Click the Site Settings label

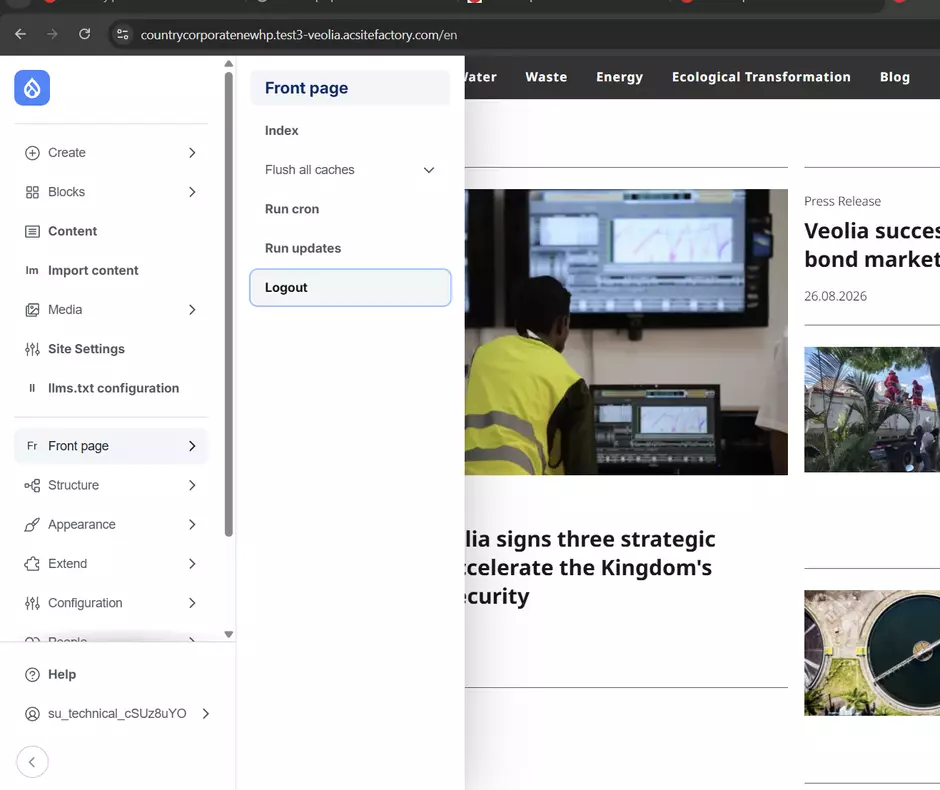pyautogui.click(x=86, y=349)
